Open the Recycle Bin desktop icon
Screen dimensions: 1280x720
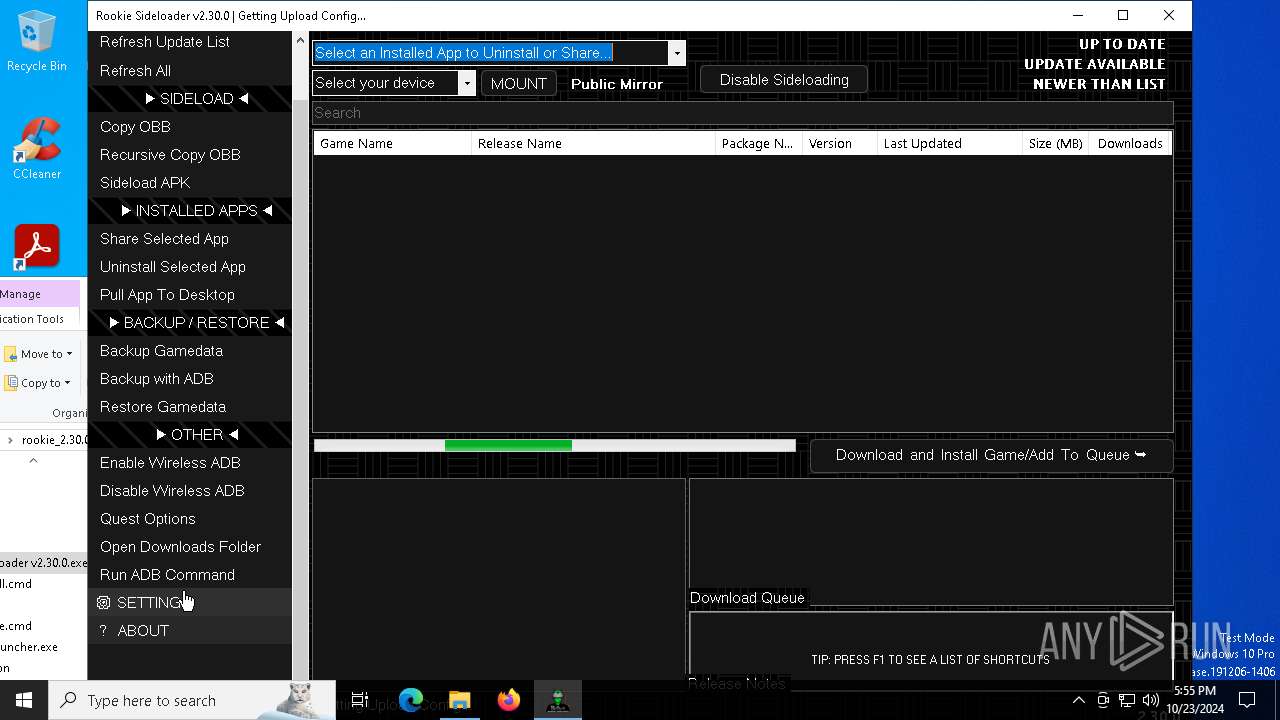click(x=37, y=42)
